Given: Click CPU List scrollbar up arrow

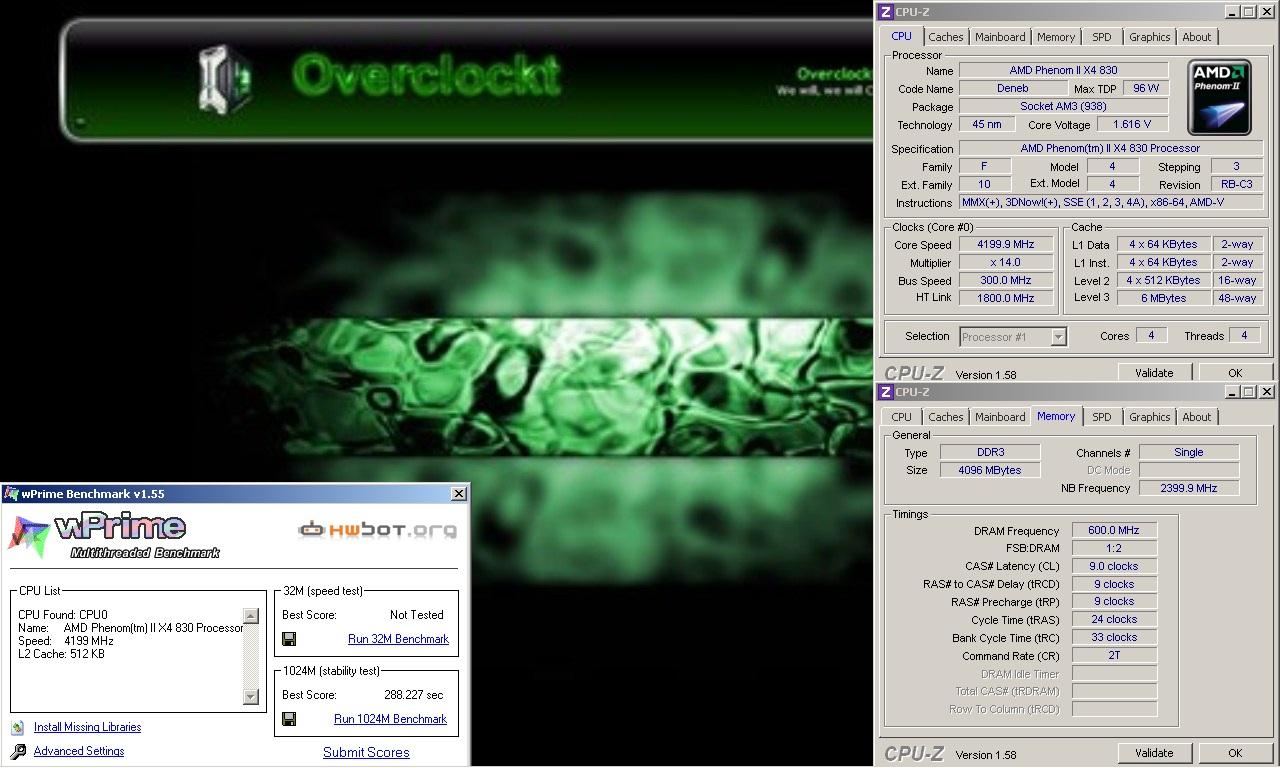Looking at the screenshot, I should 251,616.
